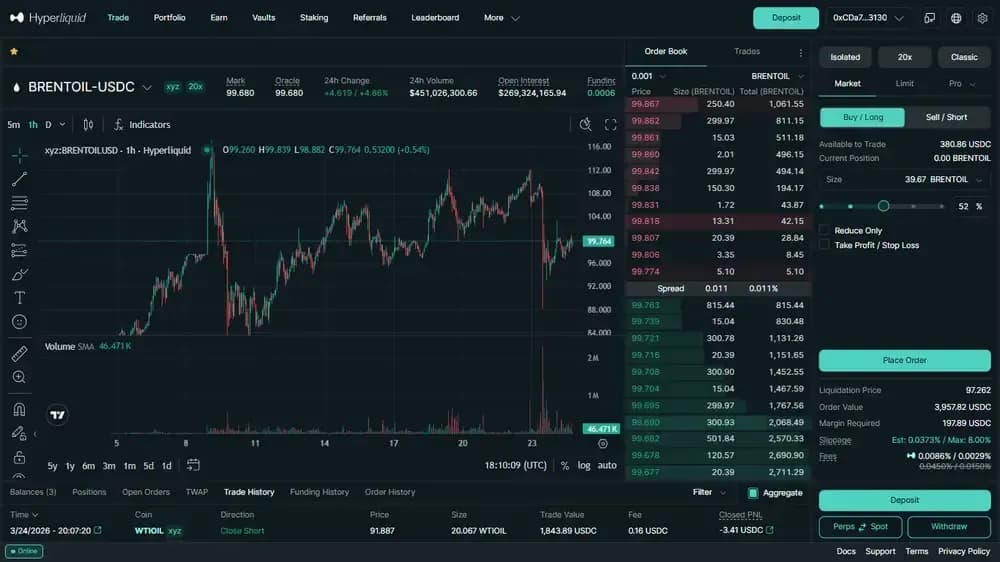Open the 20x leverage setting
1000x562 pixels.
click(x=904, y=57)
